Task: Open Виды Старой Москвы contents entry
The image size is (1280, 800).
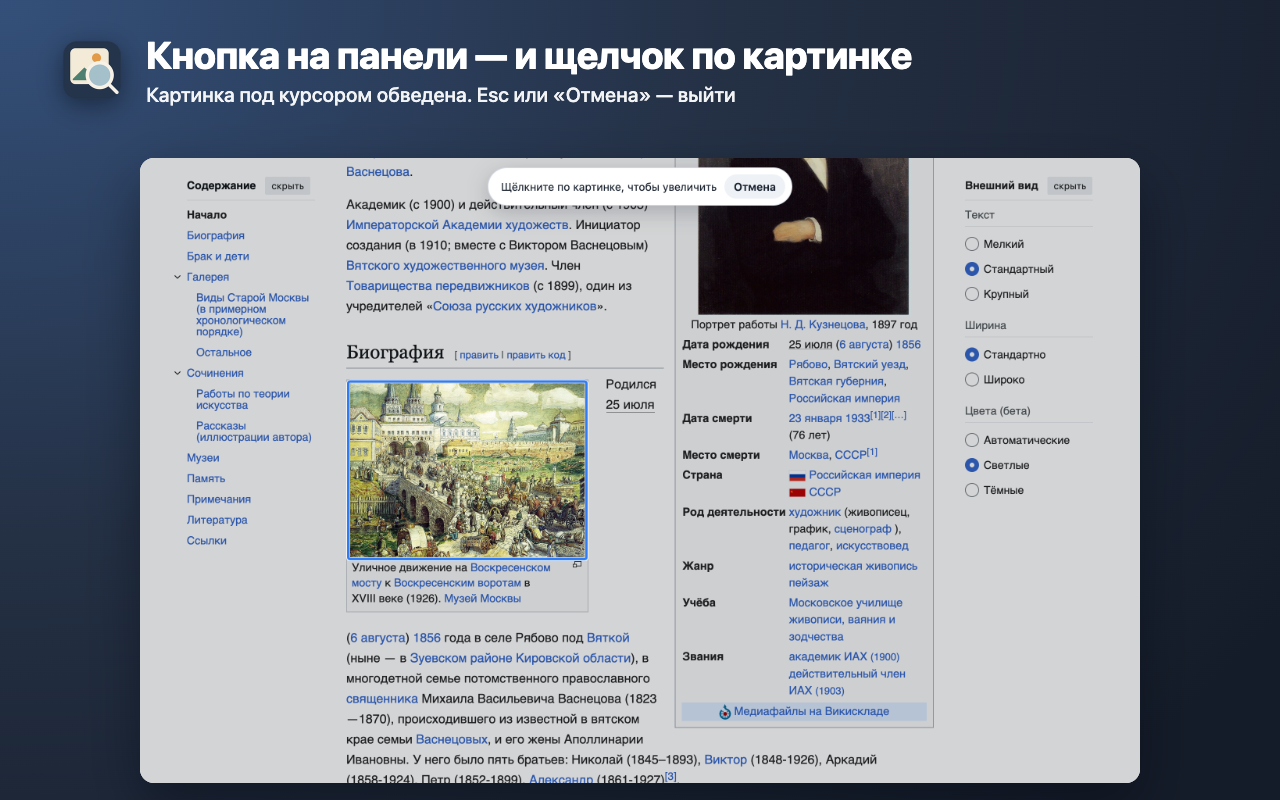Action: [x=253, y=314]
